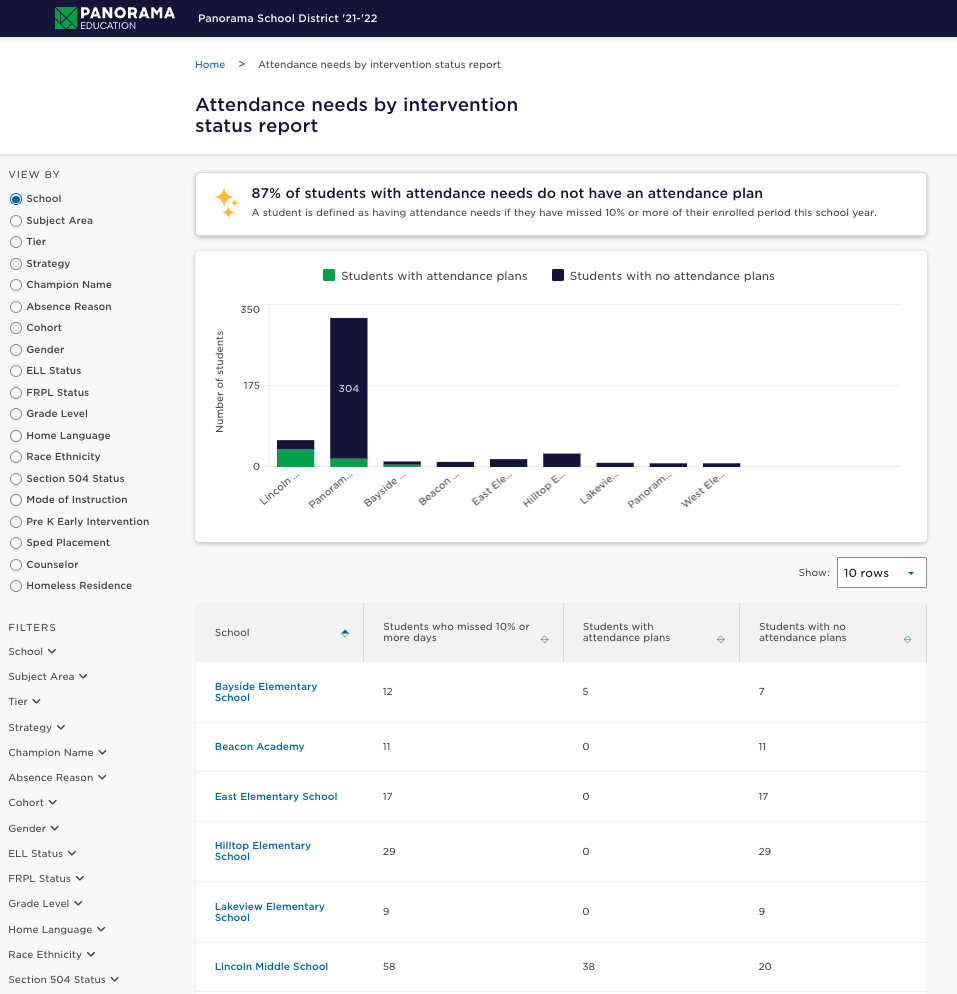Expand the Home Language filter
Screen dimensions: 957x994
coord(57,929)
